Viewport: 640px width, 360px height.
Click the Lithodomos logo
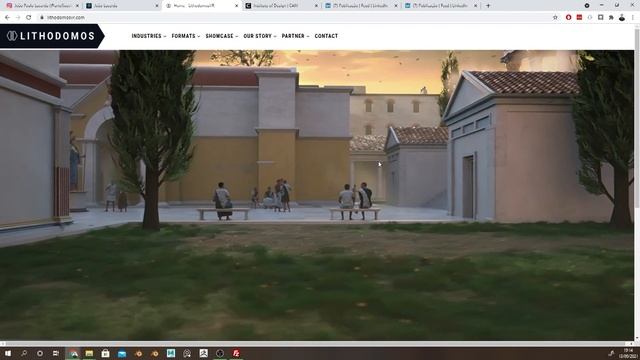pyautogui.click(x=51, y=36)
